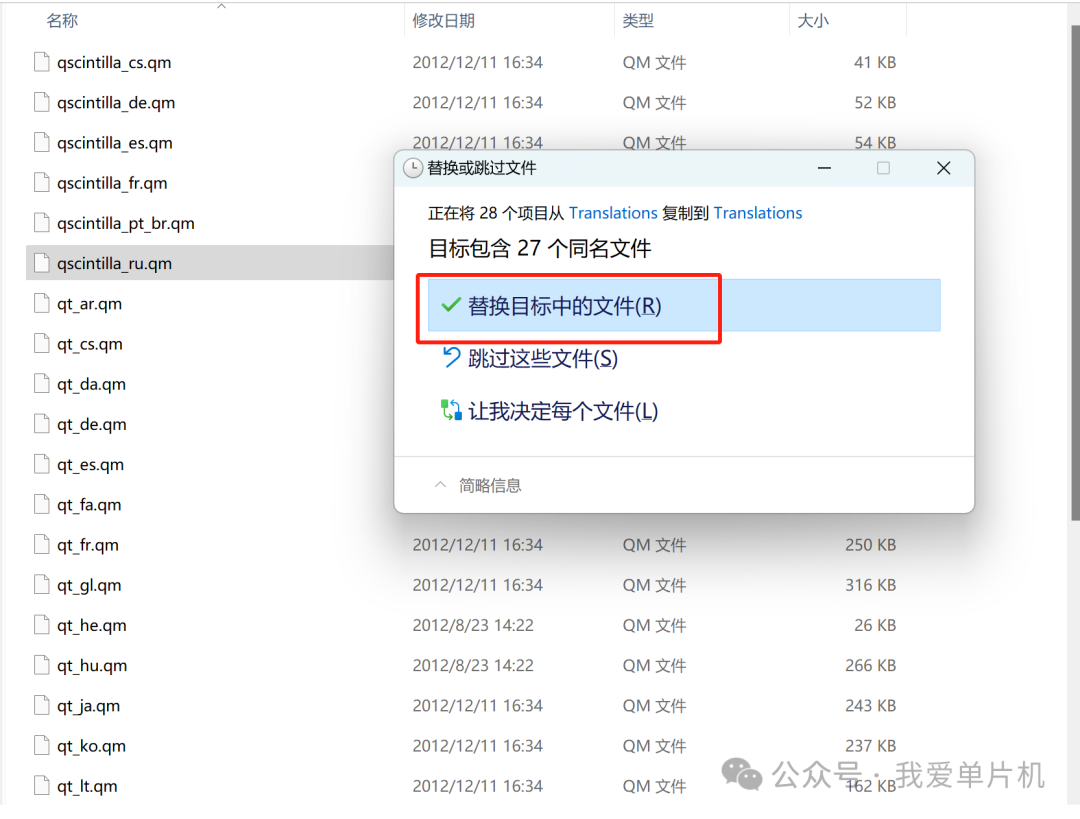This screenshot has height=819, width=1080.
Task: Sort files by 类型 column header
Action: 638,21
